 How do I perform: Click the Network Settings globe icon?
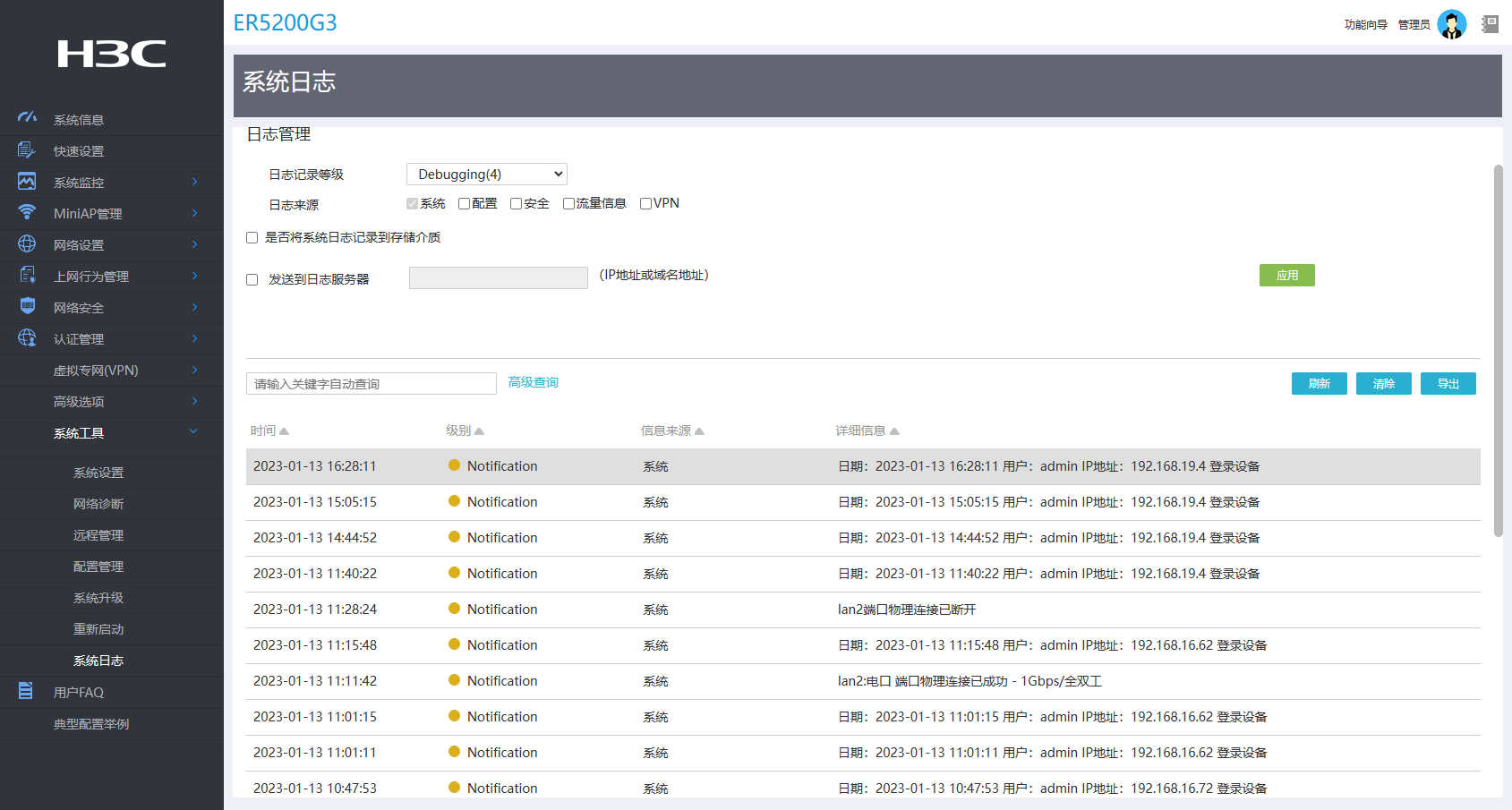(27, 243)
